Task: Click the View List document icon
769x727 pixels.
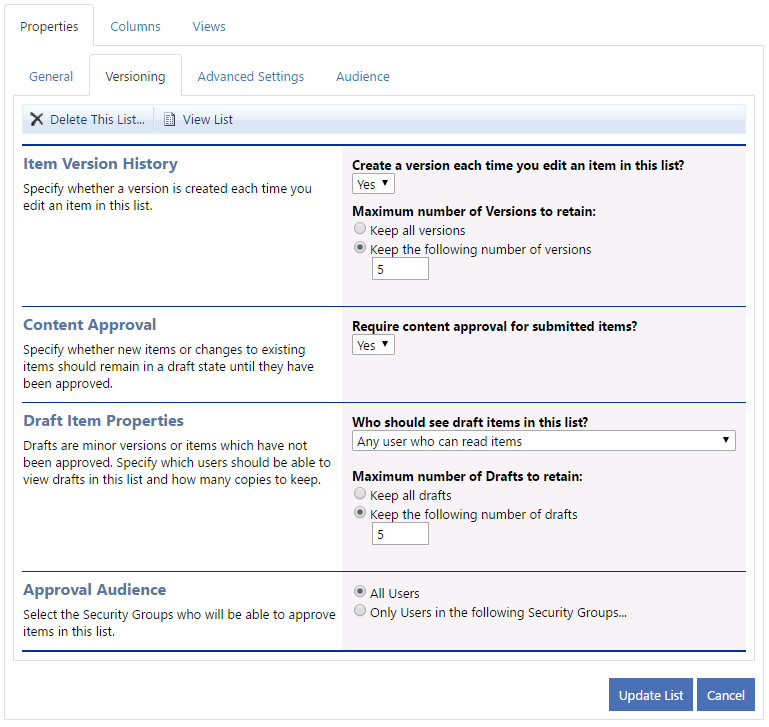Action: coord(169,119)
